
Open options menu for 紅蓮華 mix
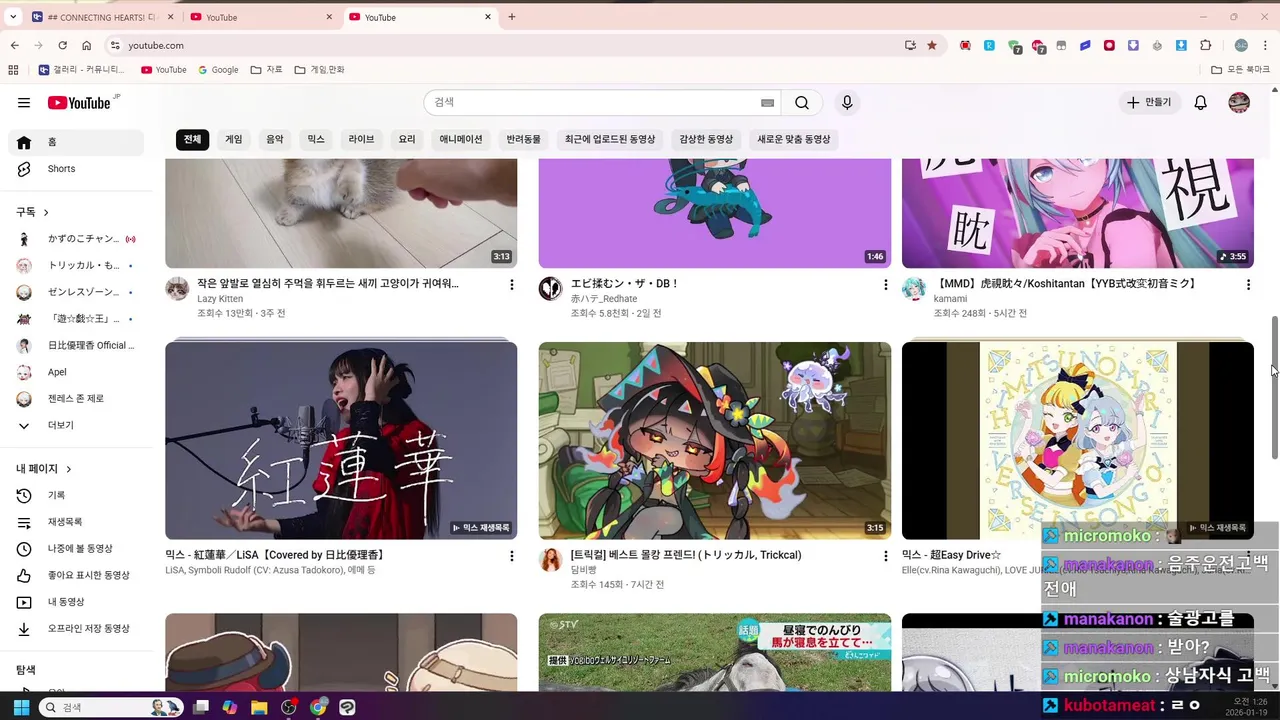(x=511, y=556)
